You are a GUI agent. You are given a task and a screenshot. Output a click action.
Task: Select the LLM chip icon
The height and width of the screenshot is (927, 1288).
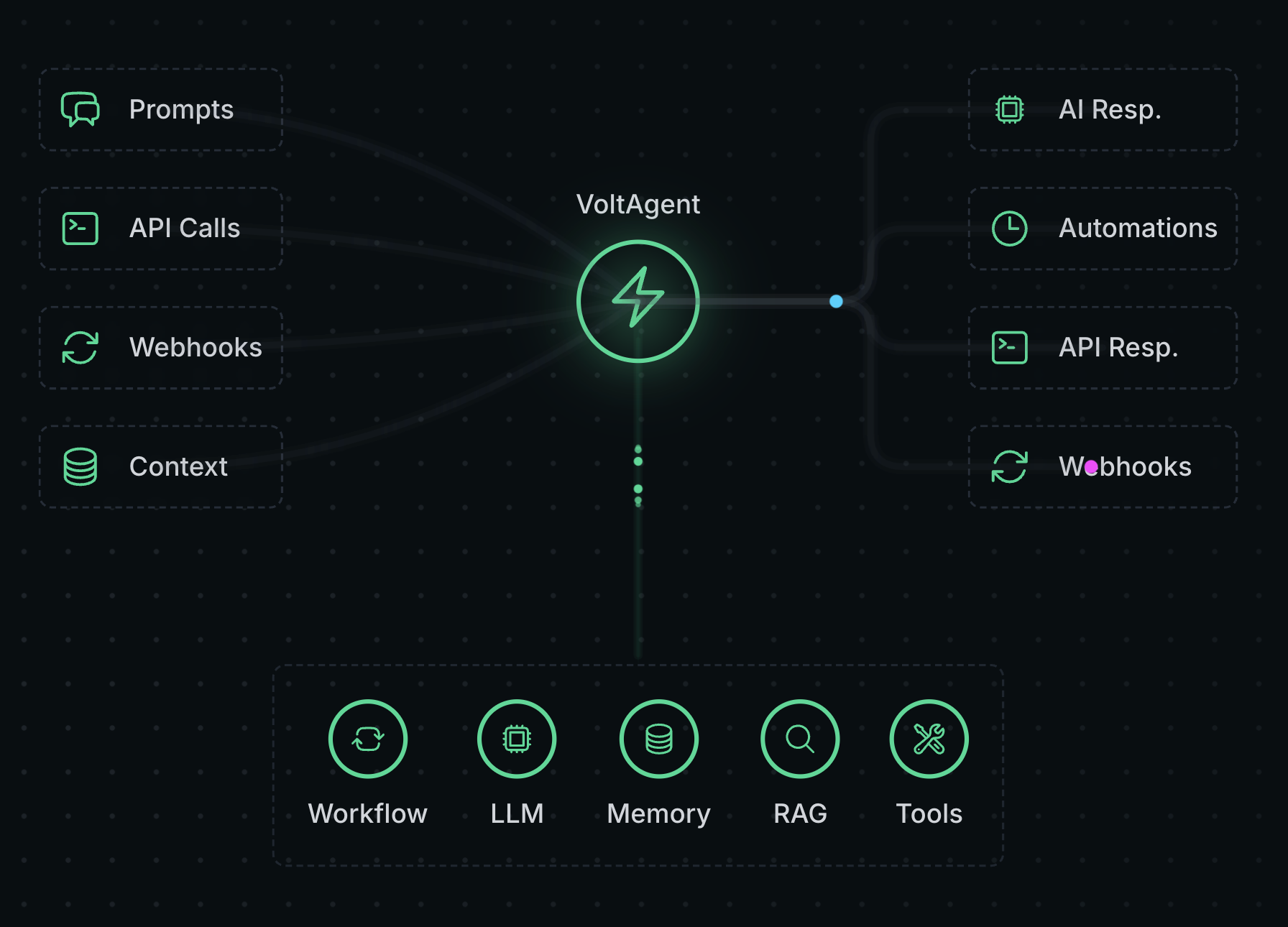[x=517, y=739]
